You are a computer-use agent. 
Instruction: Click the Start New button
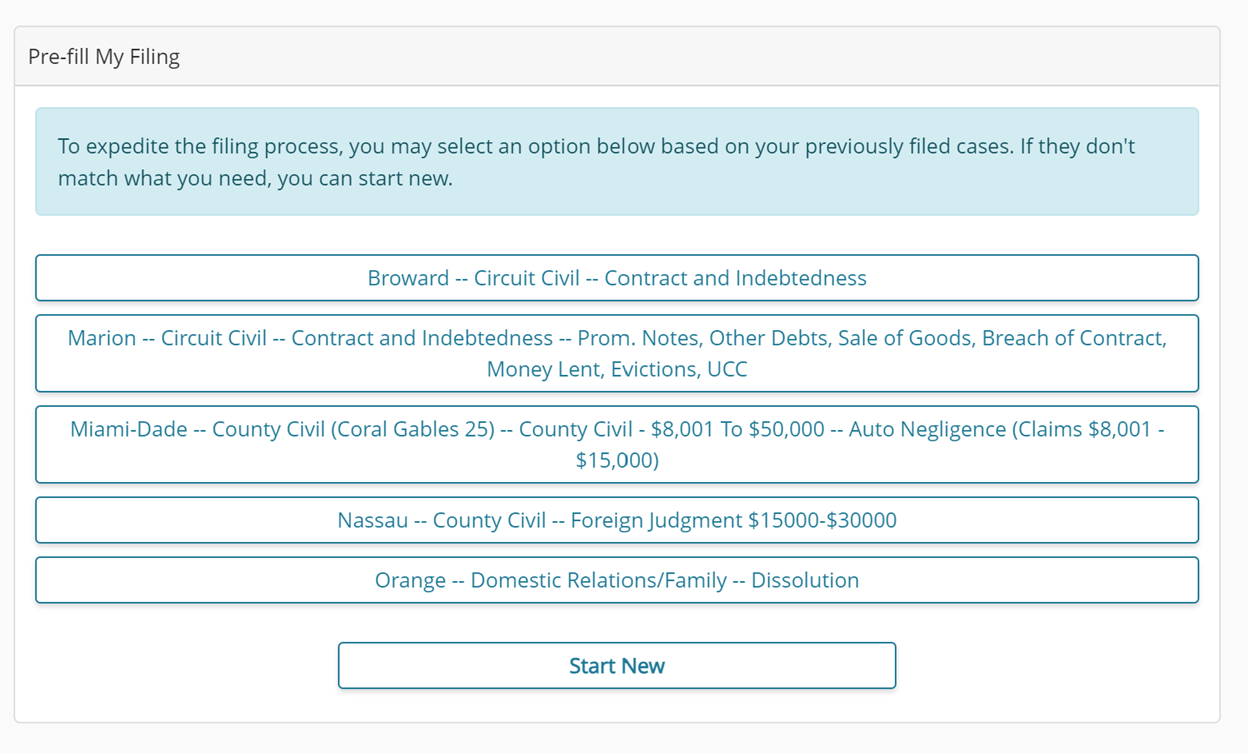click(x=617, y=666)
